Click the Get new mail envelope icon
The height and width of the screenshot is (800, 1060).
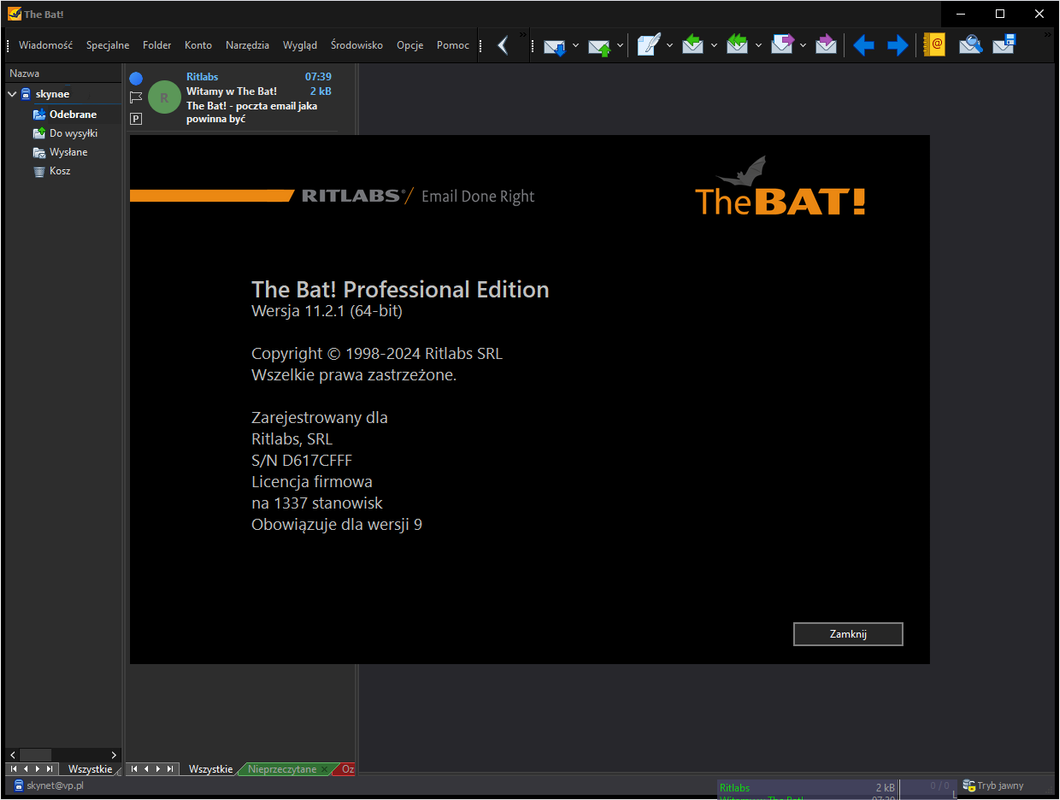554,46
